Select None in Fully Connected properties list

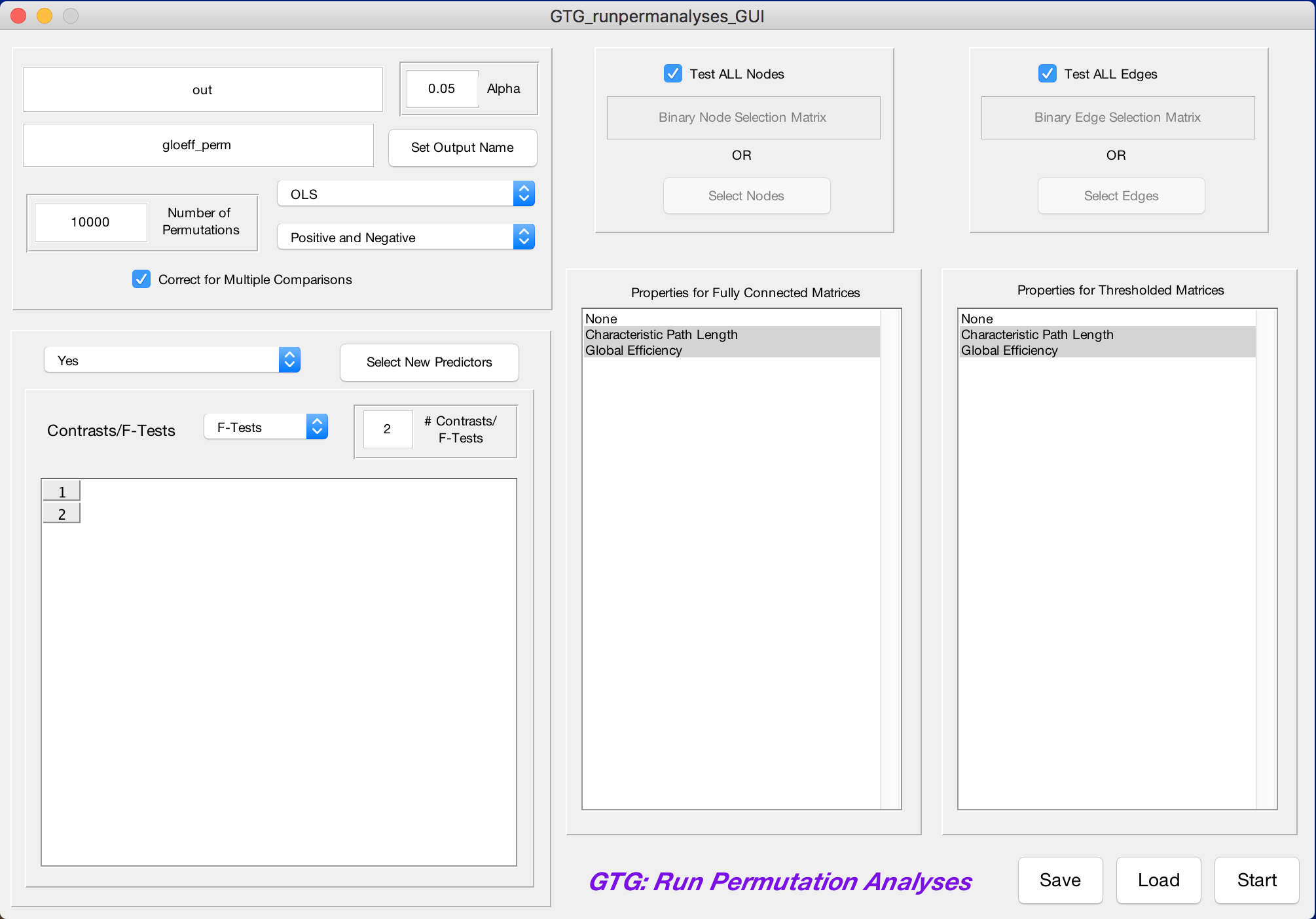point(602,319)
